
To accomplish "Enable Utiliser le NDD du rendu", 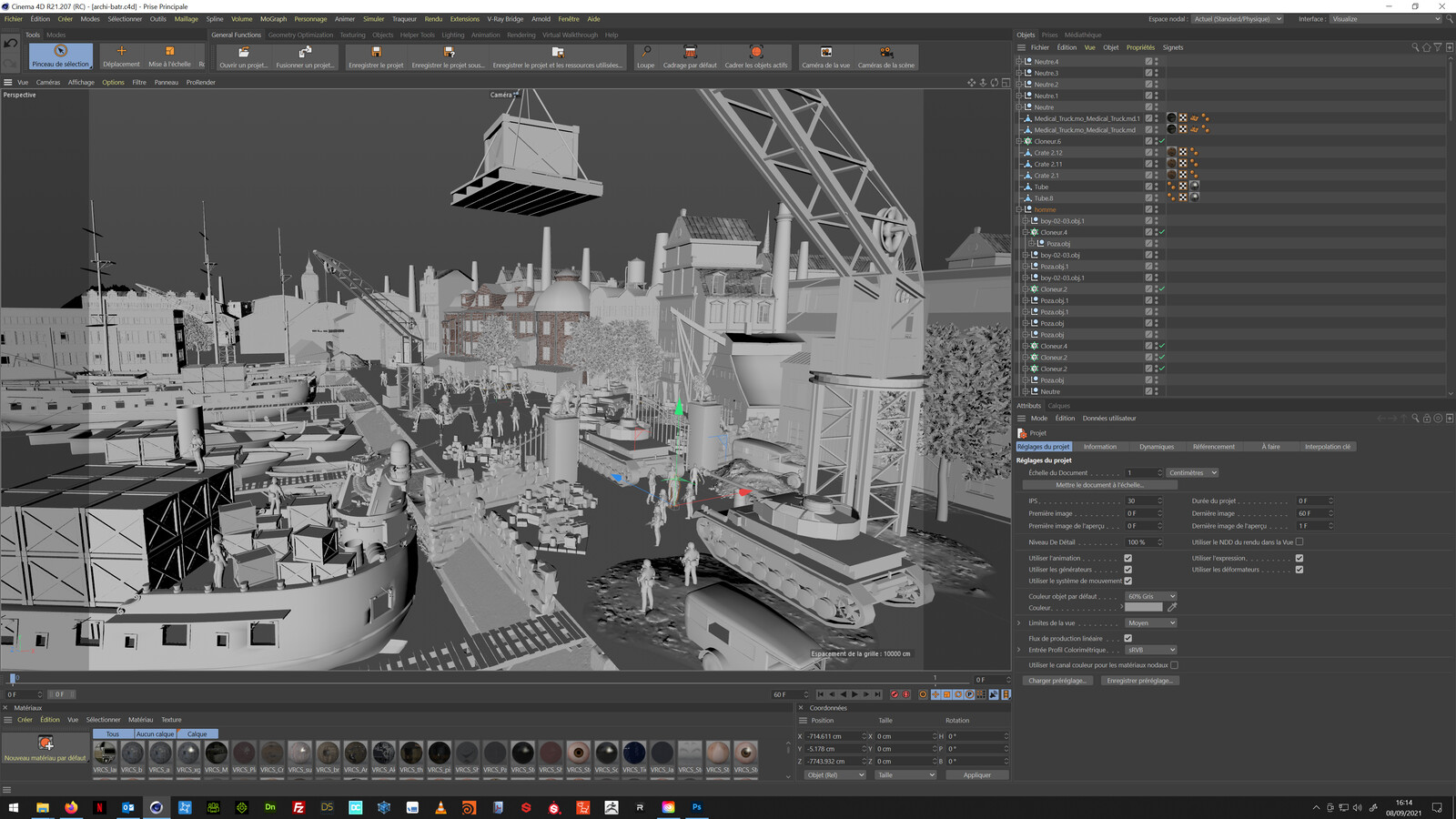I will click(x=1299, y=542).
